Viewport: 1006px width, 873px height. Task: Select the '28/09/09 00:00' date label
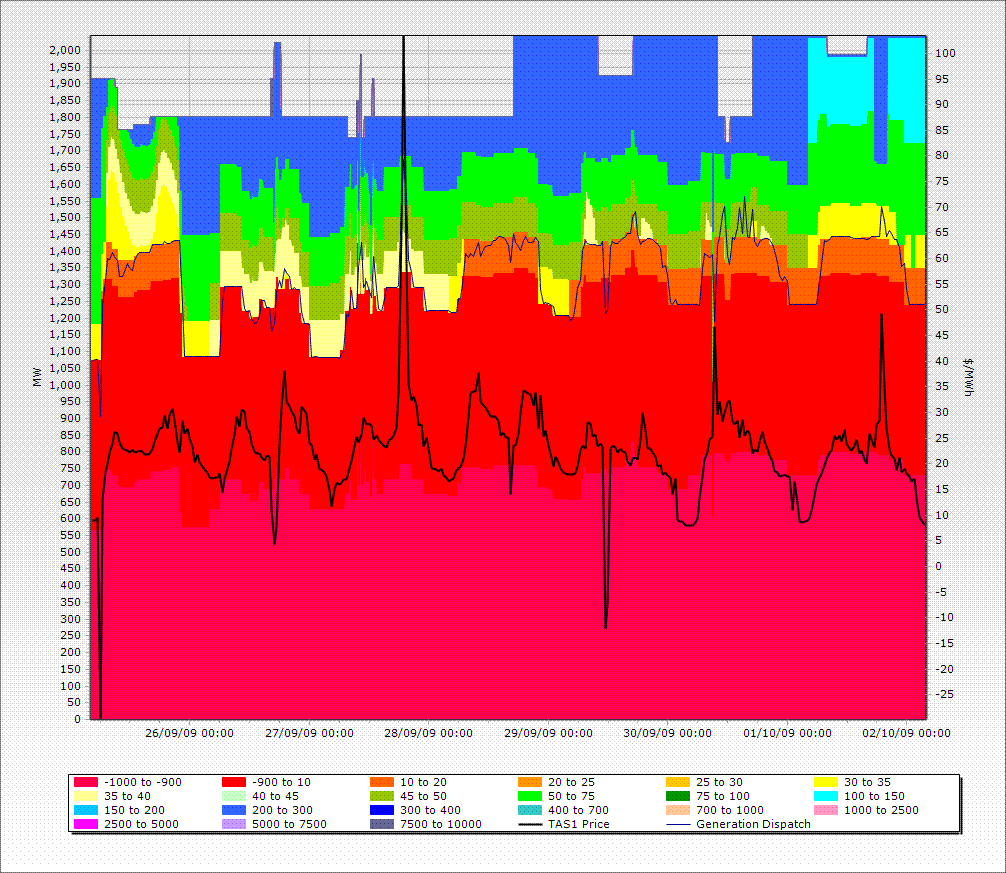coord(429,733)
